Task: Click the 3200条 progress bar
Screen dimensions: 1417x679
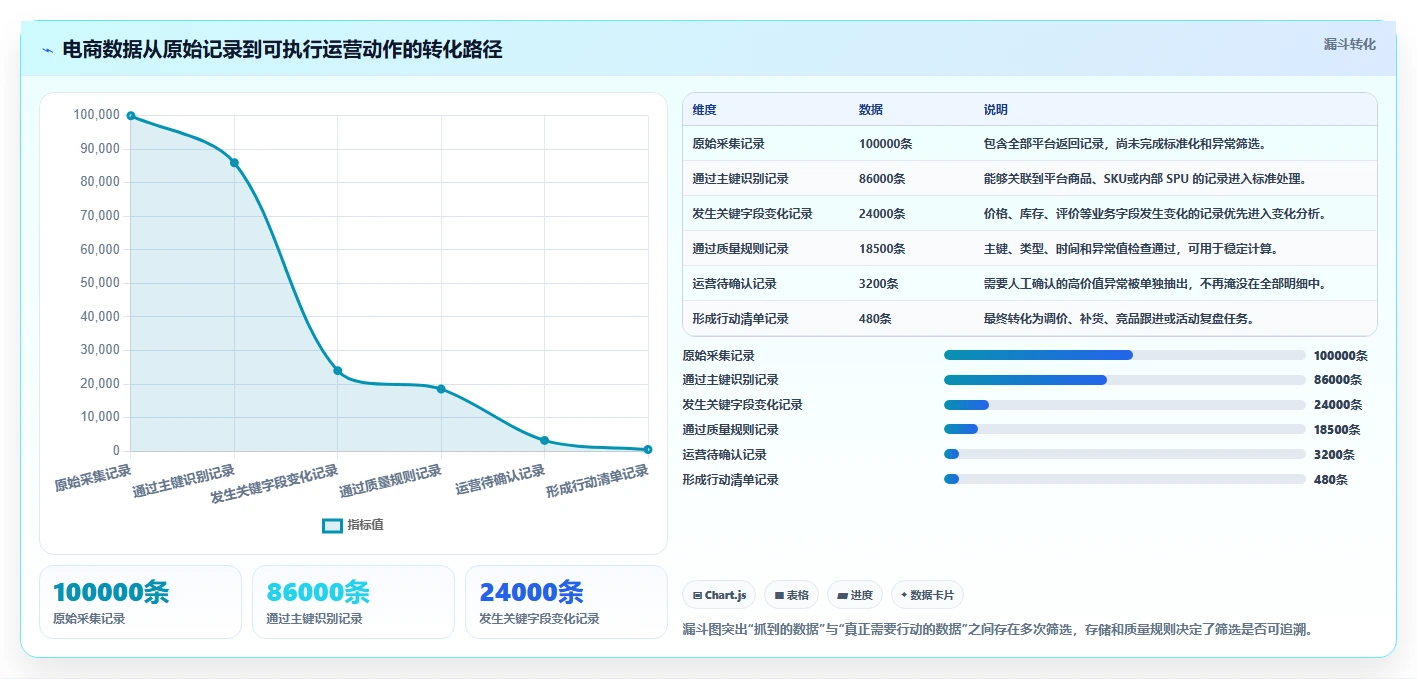Action: coord(1125,455)
